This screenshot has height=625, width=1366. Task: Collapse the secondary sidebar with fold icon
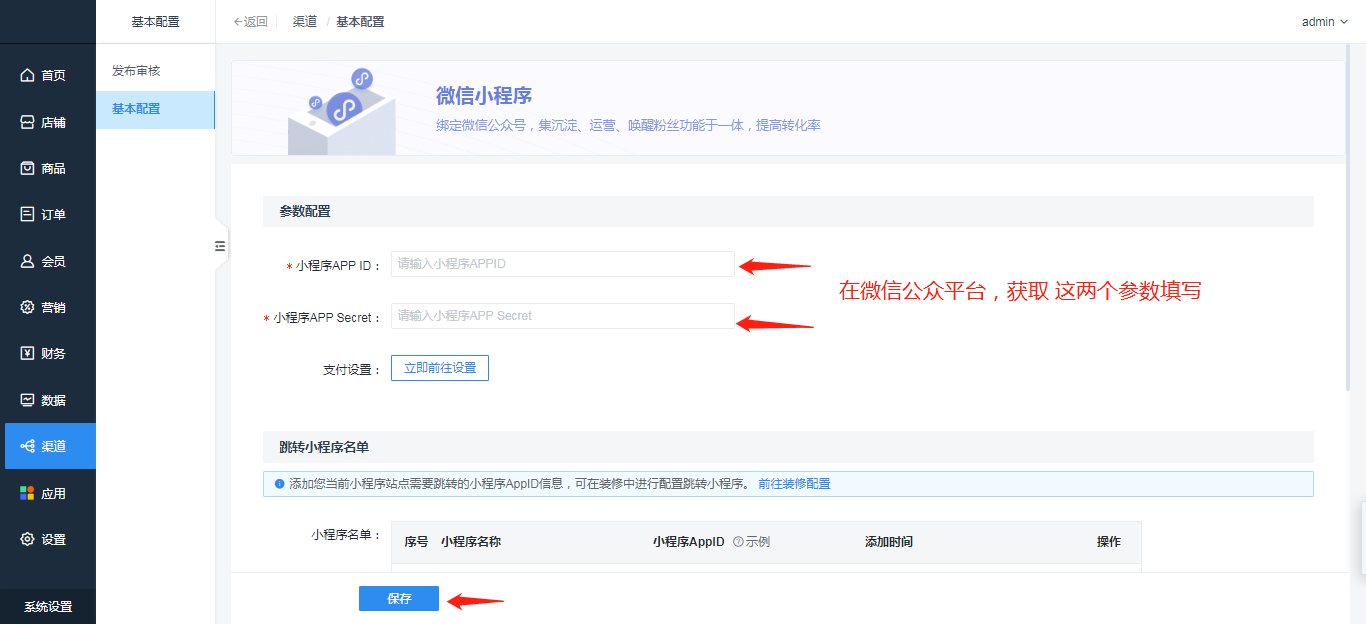click(x=221, y=246)
